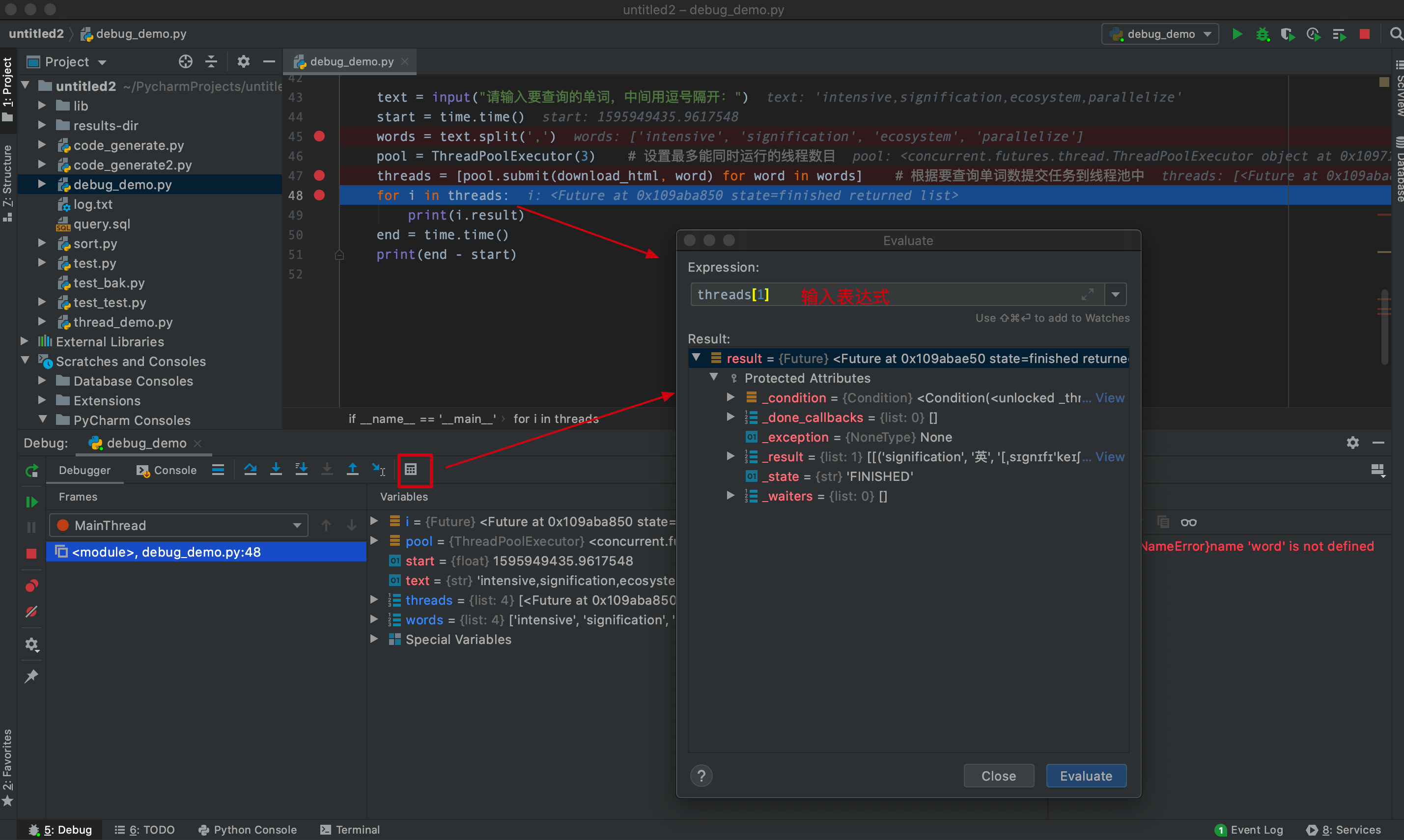Toggle Mute Breakpoints in debug sidebar

tap(32, 612)
